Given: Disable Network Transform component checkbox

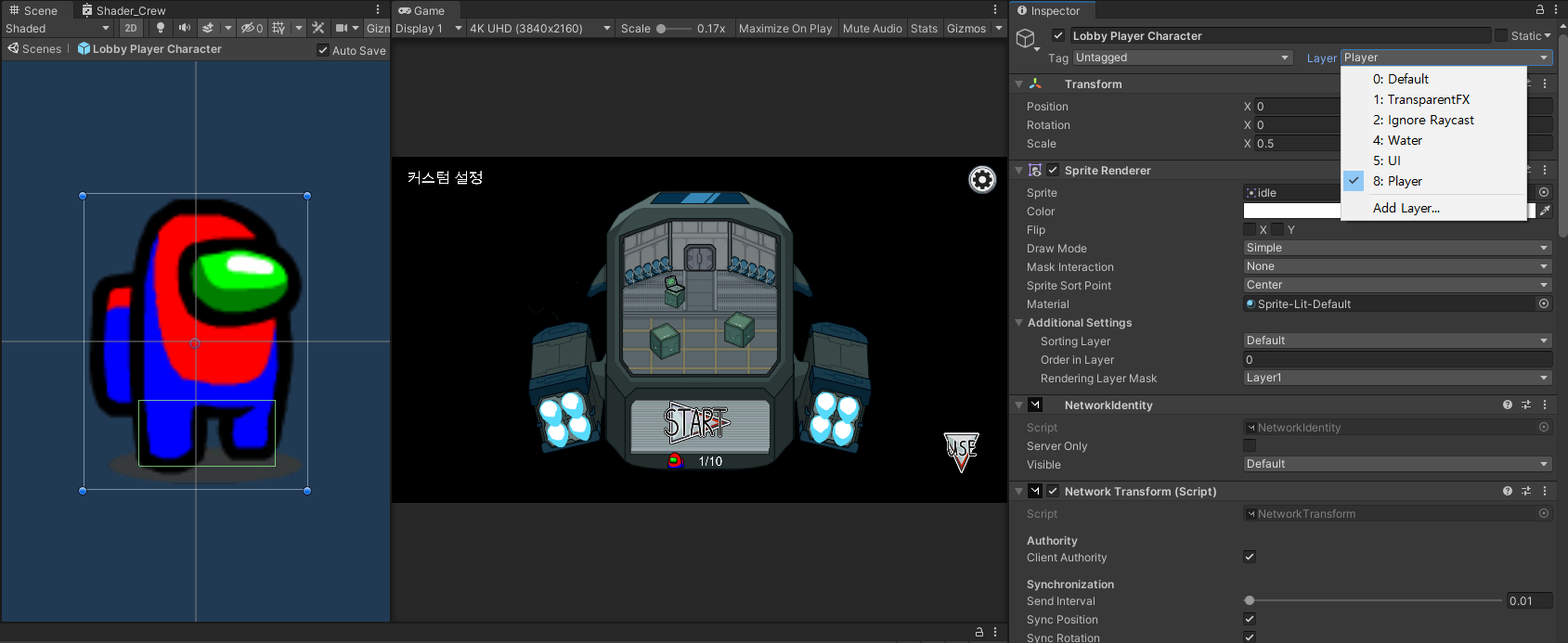Looking at the screenshot, I should click(1053, 491).
